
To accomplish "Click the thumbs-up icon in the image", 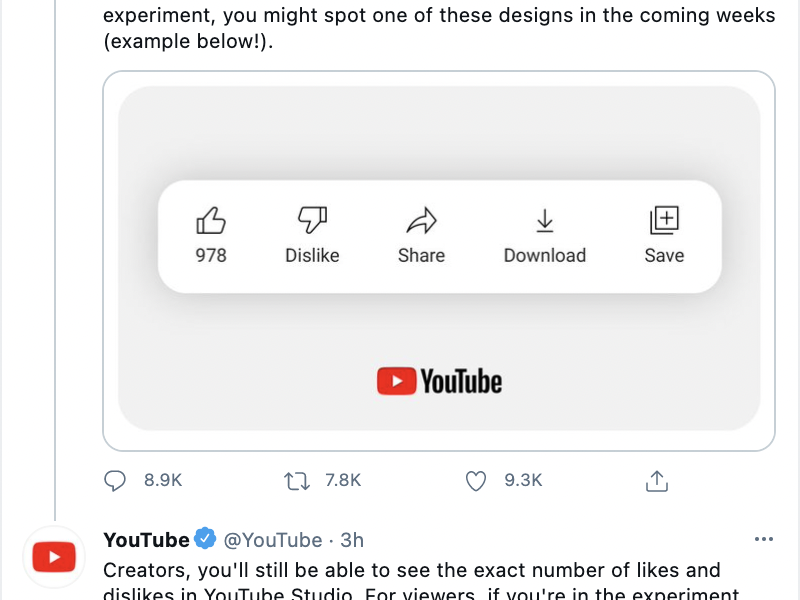I will click(211, 220).
